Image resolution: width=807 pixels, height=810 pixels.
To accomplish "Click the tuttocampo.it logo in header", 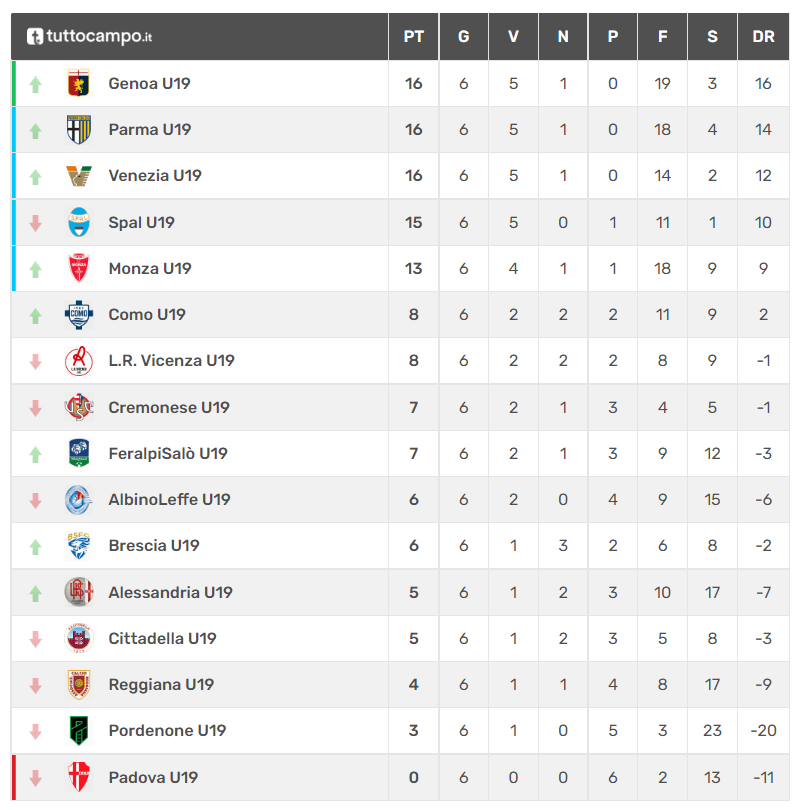I will (x=89, y=36).
